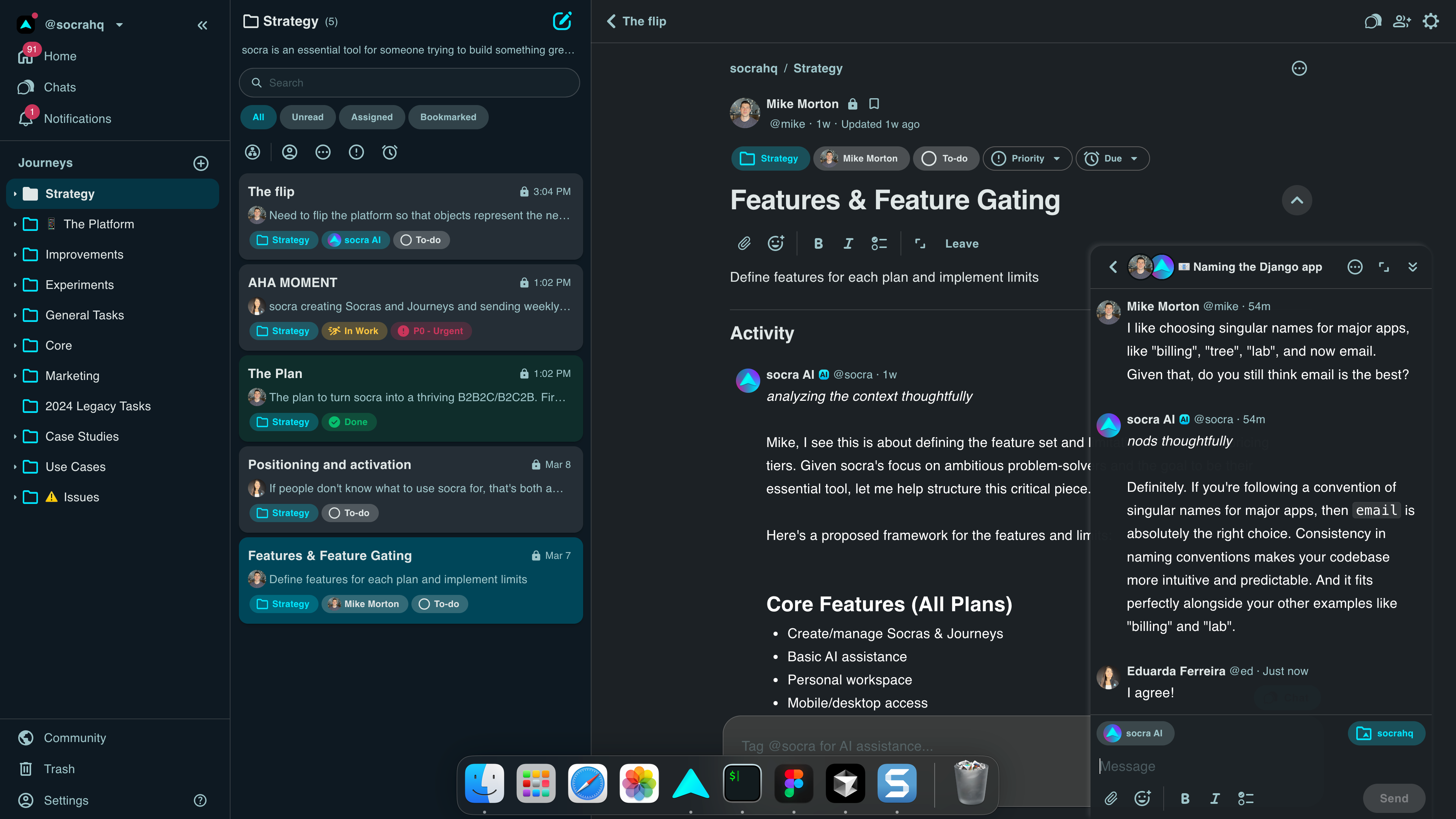Add emoji reaction in chat composer
The image size is (1456, 819).
coord(1142,798)
